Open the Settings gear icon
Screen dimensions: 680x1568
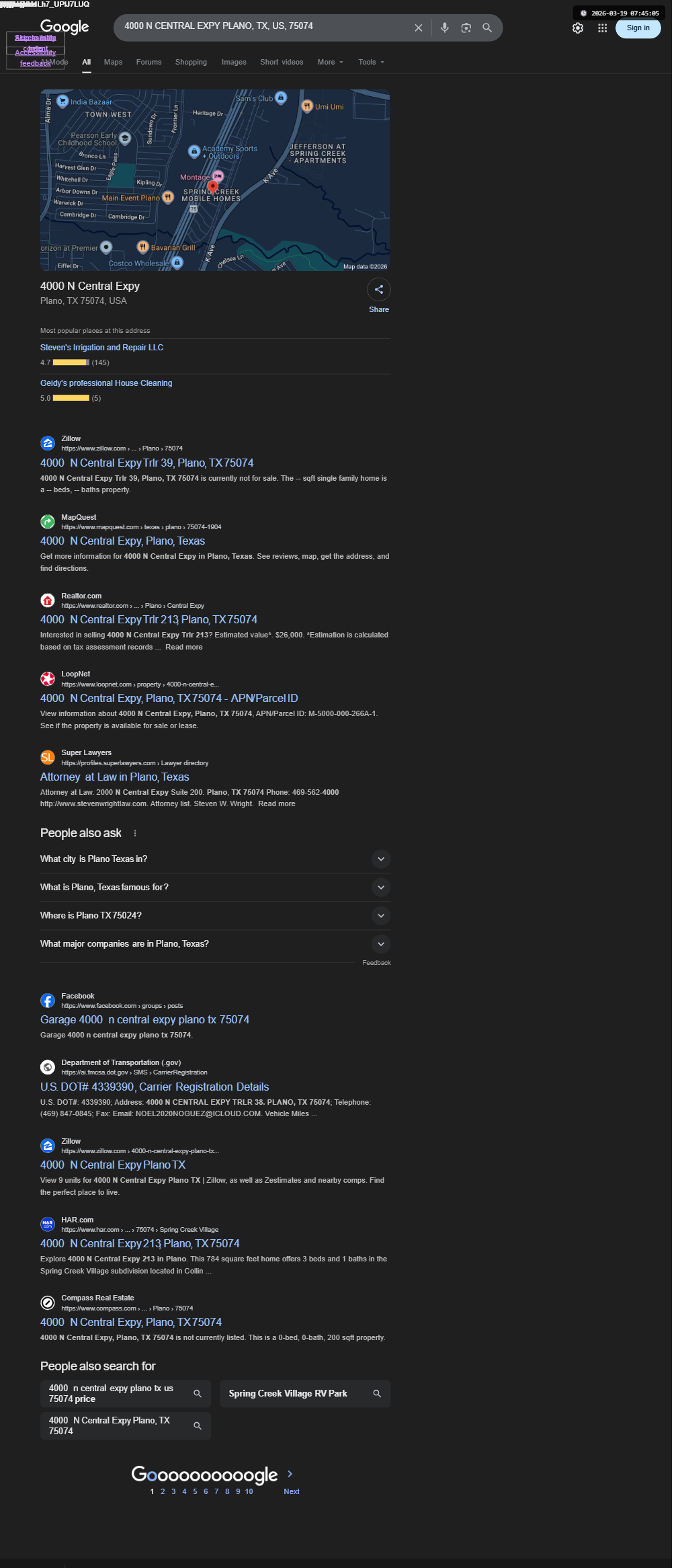point(577,28)
